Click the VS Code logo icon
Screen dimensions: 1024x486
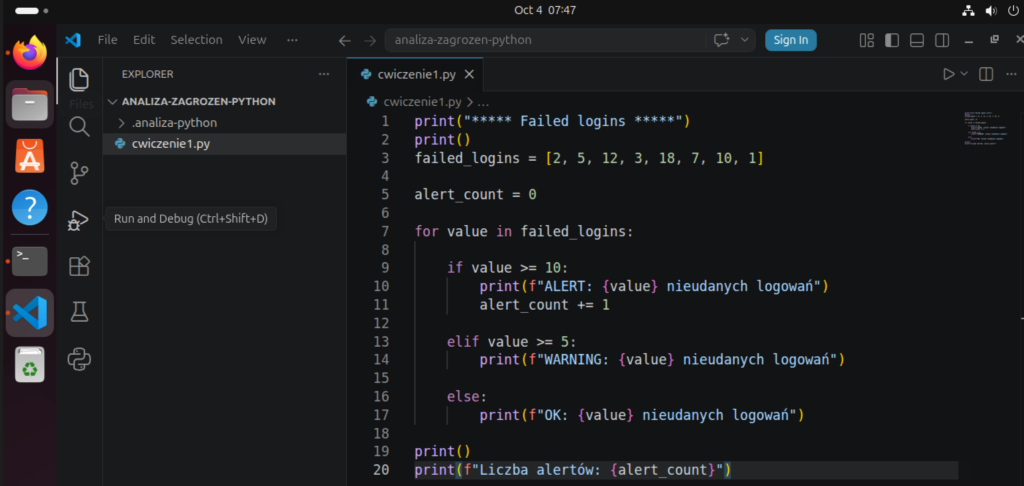[72, 40]
